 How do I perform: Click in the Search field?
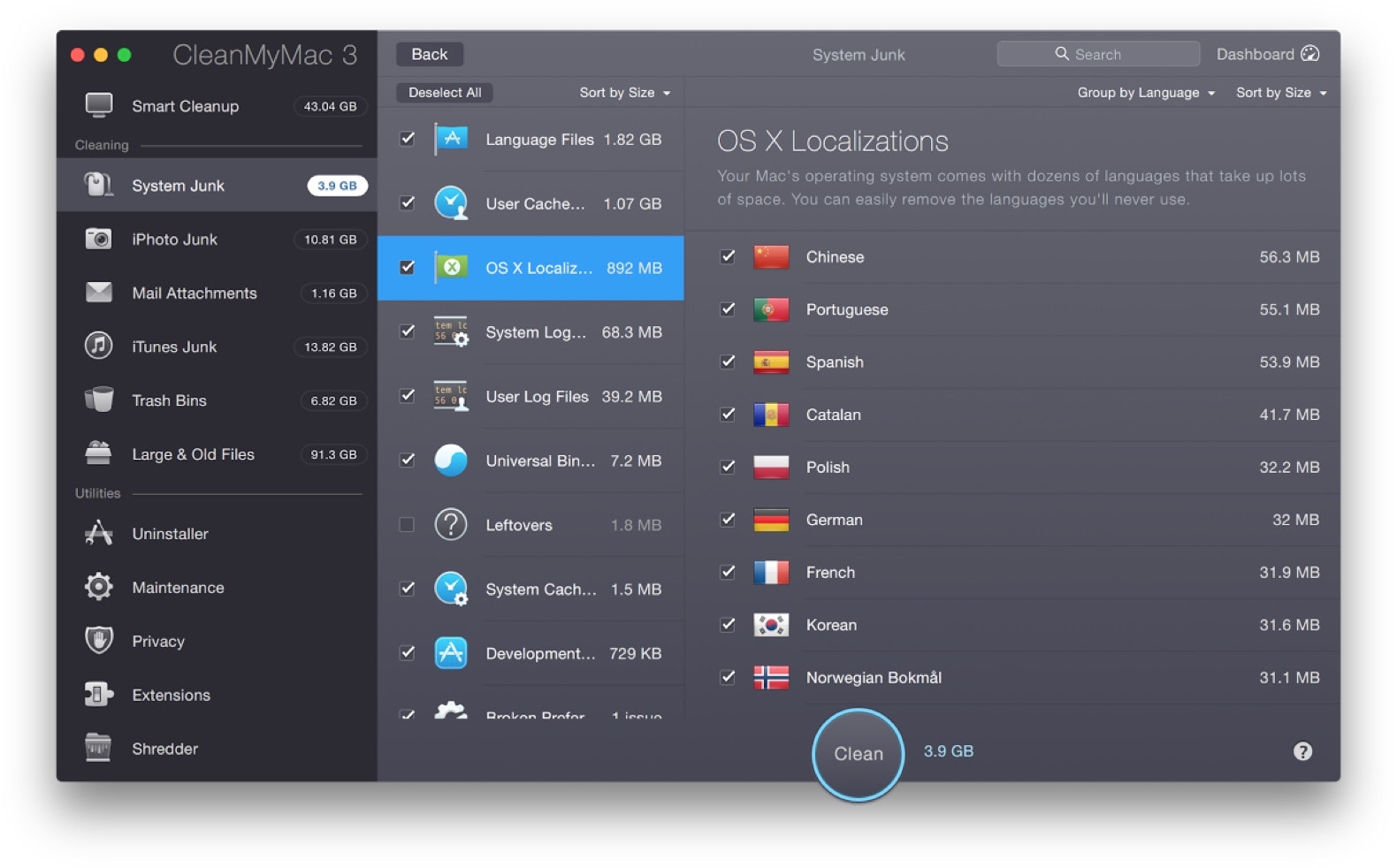pyautogui.click(x=1098, y=54)
